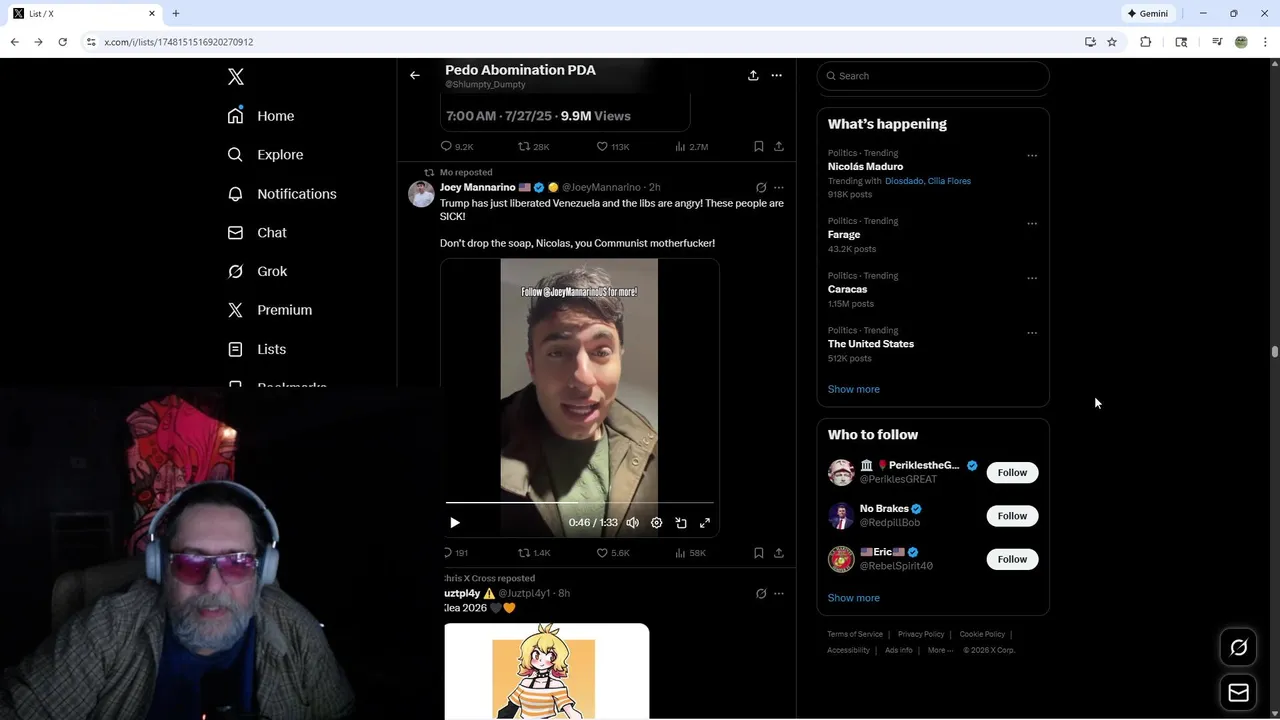View analytics showing 2.7M views

692,146
